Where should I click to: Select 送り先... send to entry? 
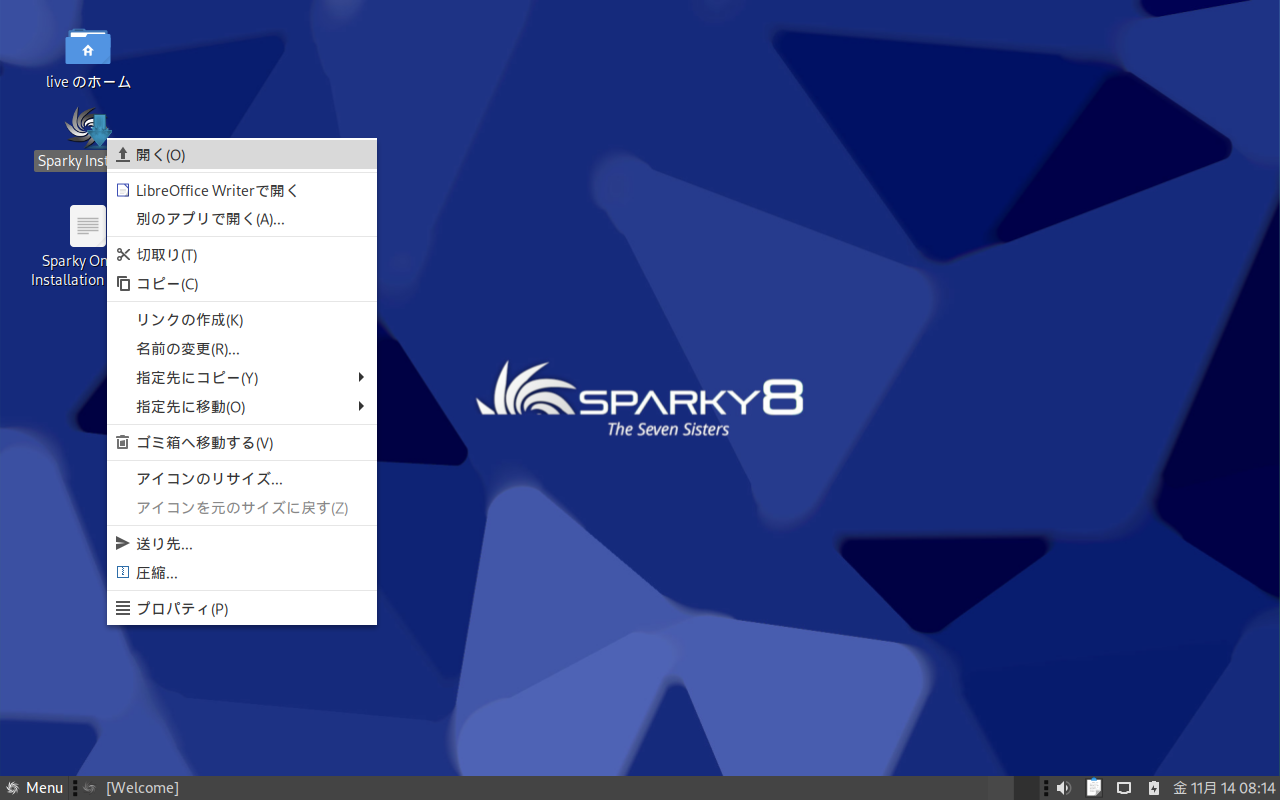pos(242,544)
